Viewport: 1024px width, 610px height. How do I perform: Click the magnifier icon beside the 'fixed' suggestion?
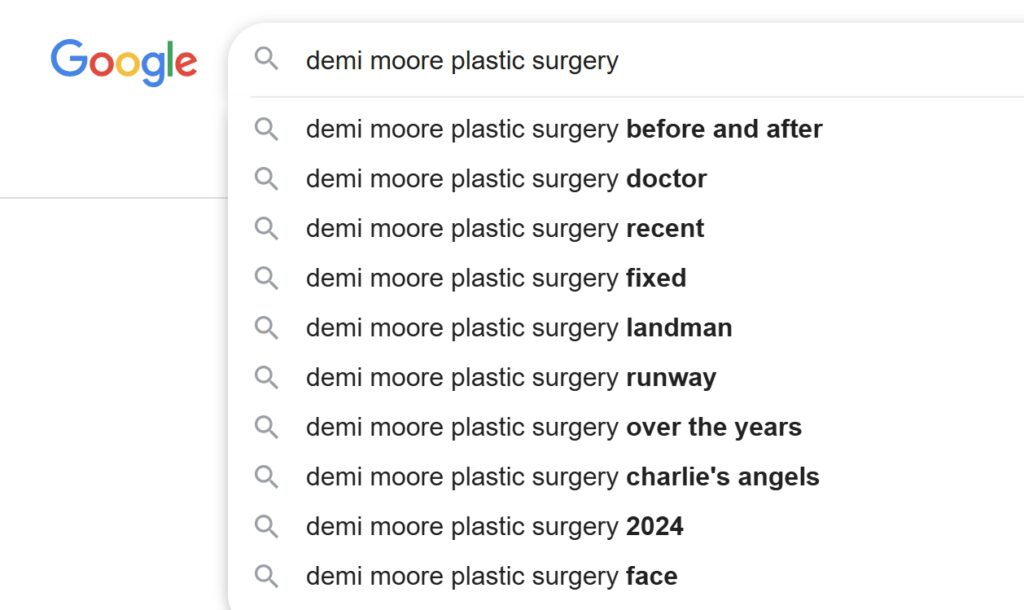point(266,278)
